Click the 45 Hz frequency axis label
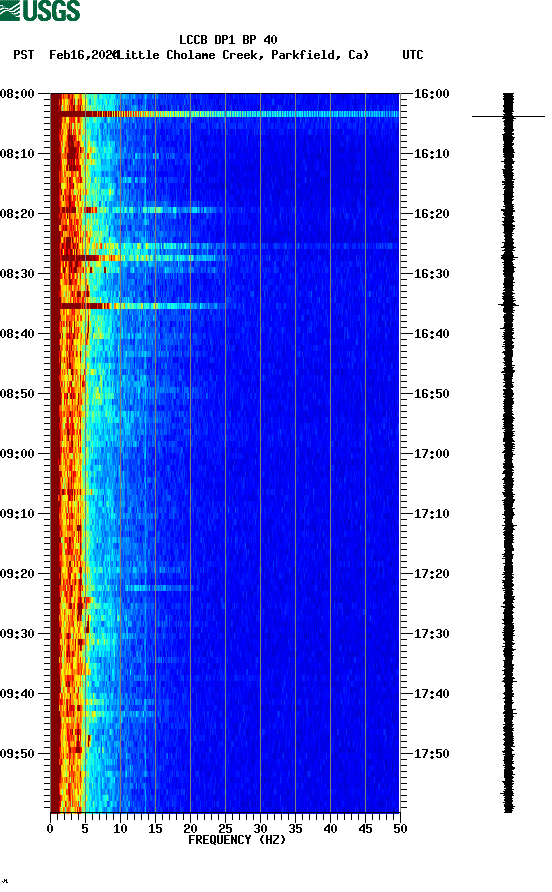552x892 pixels. pos(365,829)
